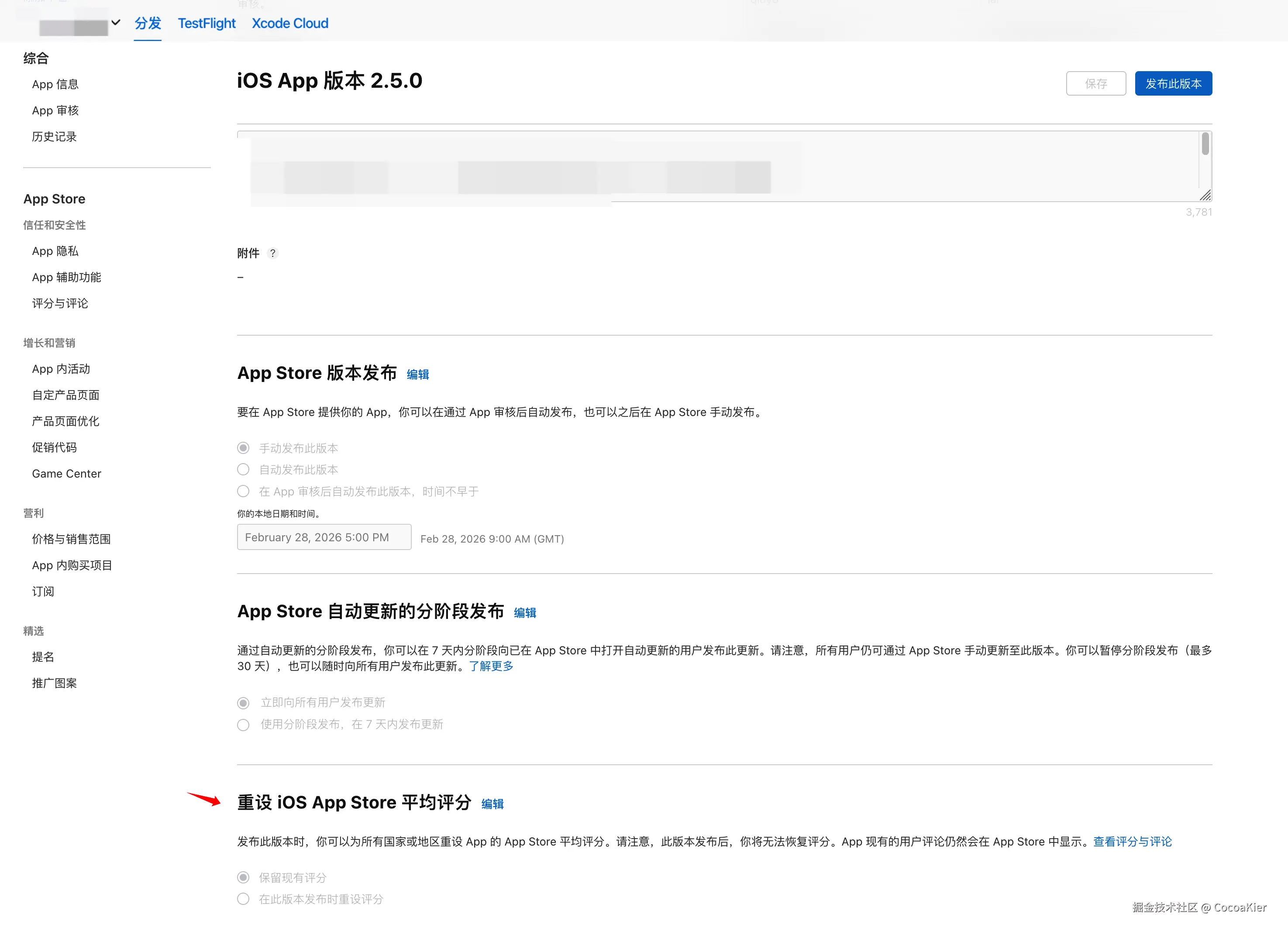Switch to the Xcode Cloud tab

point(289,23)
